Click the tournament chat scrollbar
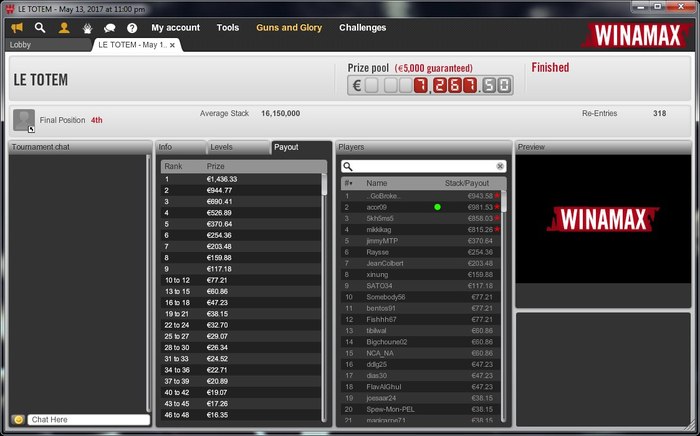 pos(148,283)
